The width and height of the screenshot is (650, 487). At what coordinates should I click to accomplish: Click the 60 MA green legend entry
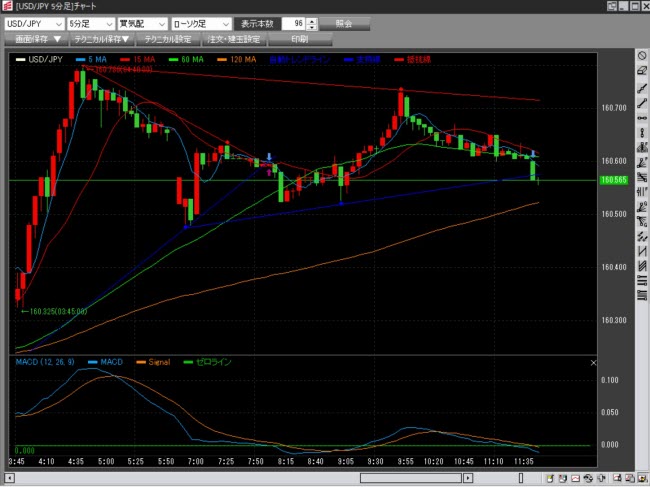187,60
